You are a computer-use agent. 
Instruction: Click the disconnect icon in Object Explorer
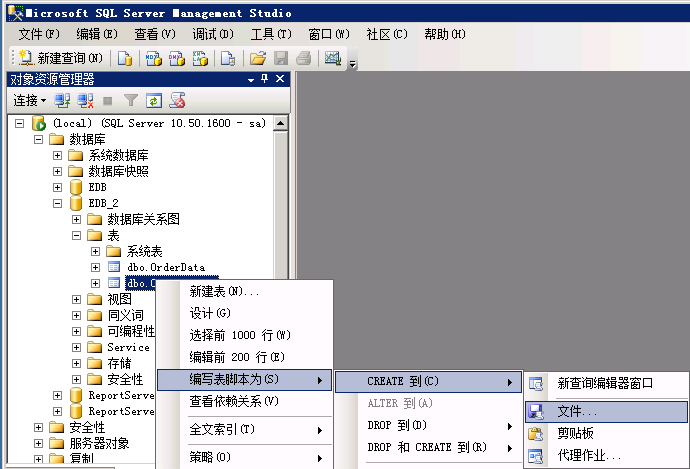pos(85,101)
